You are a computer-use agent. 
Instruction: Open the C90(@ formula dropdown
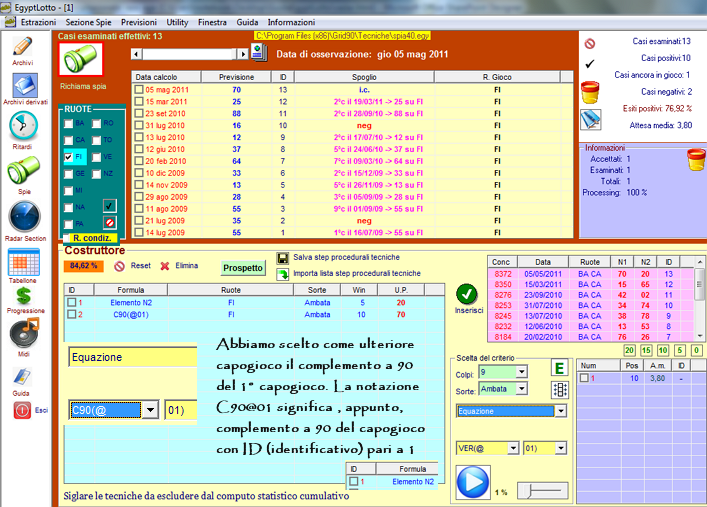tap(151, 410)
